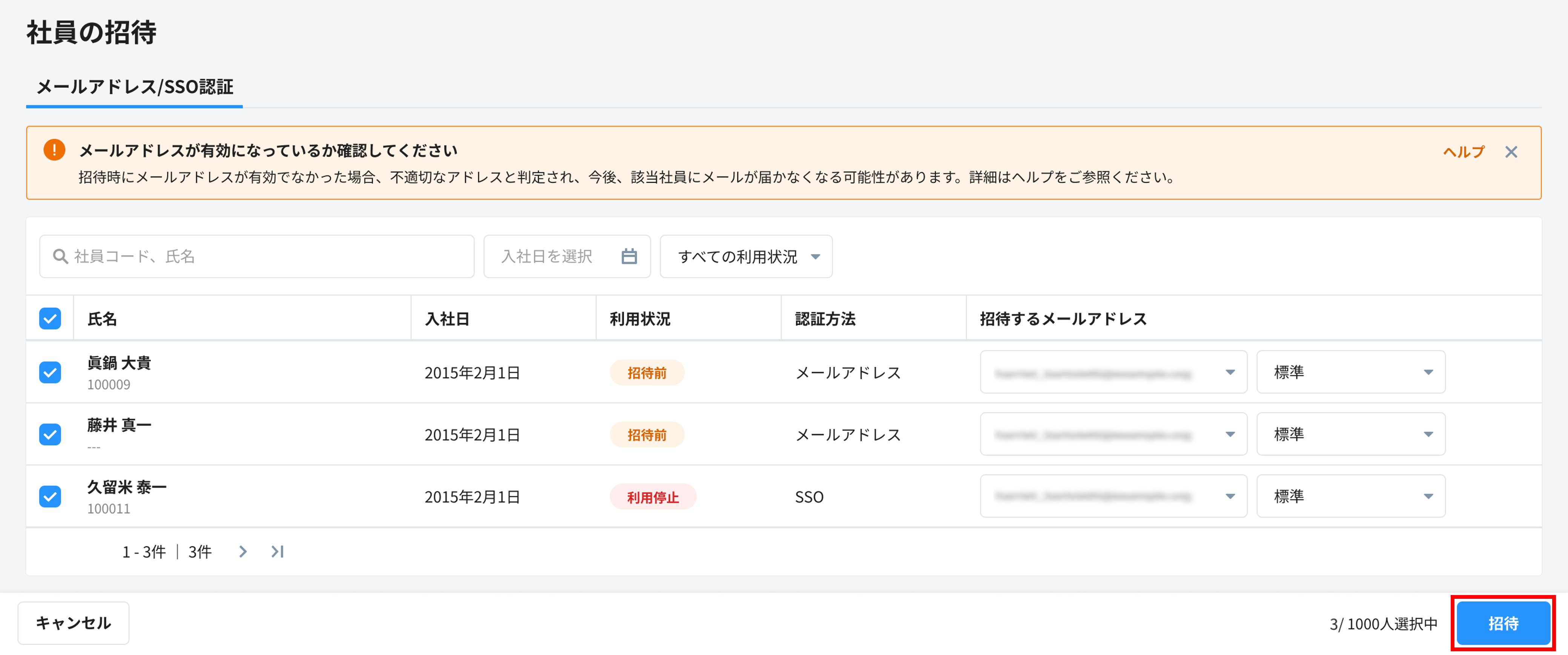This screenshot has height=655, width=1568.
Task: Click the 氏名 column header
Action: click(103, 318)
